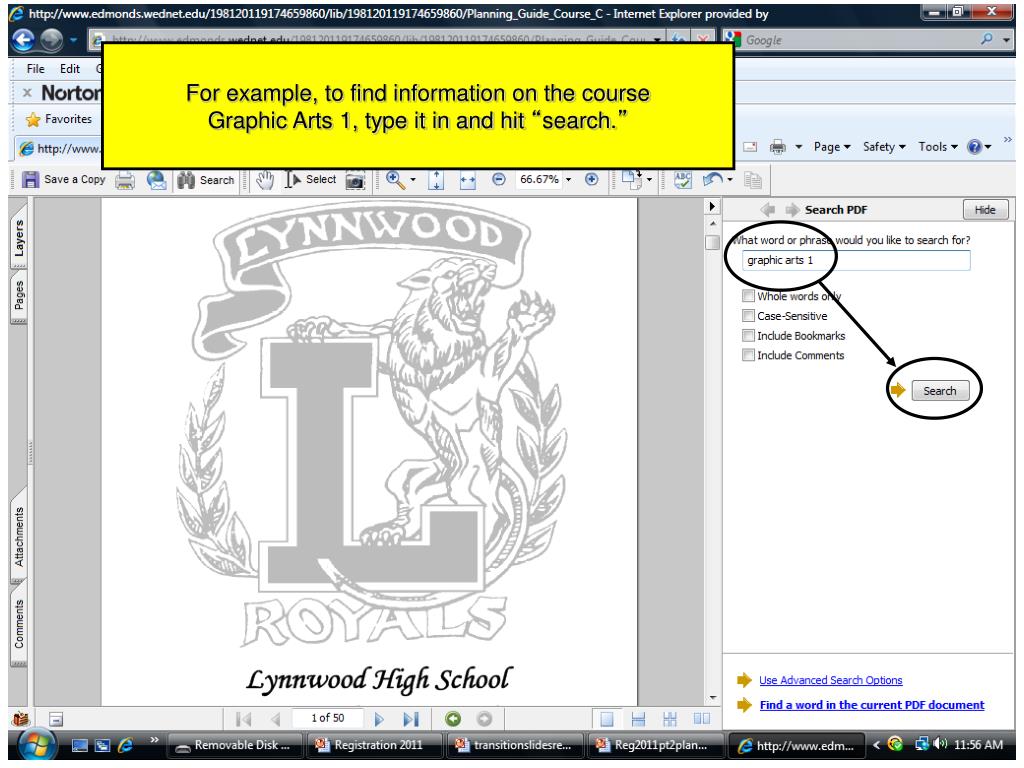
Task: Activate the Select text tool
Action: [x=311, y=180]
